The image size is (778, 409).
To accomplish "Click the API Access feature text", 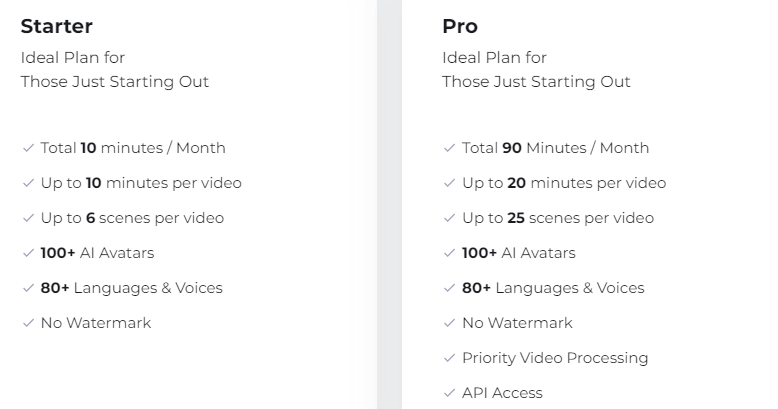I will coord(502,393).
